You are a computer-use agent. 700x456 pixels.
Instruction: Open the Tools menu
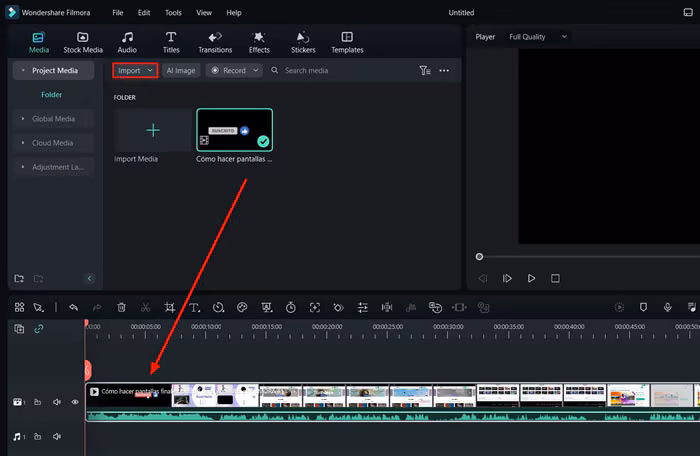pos(173,13)
